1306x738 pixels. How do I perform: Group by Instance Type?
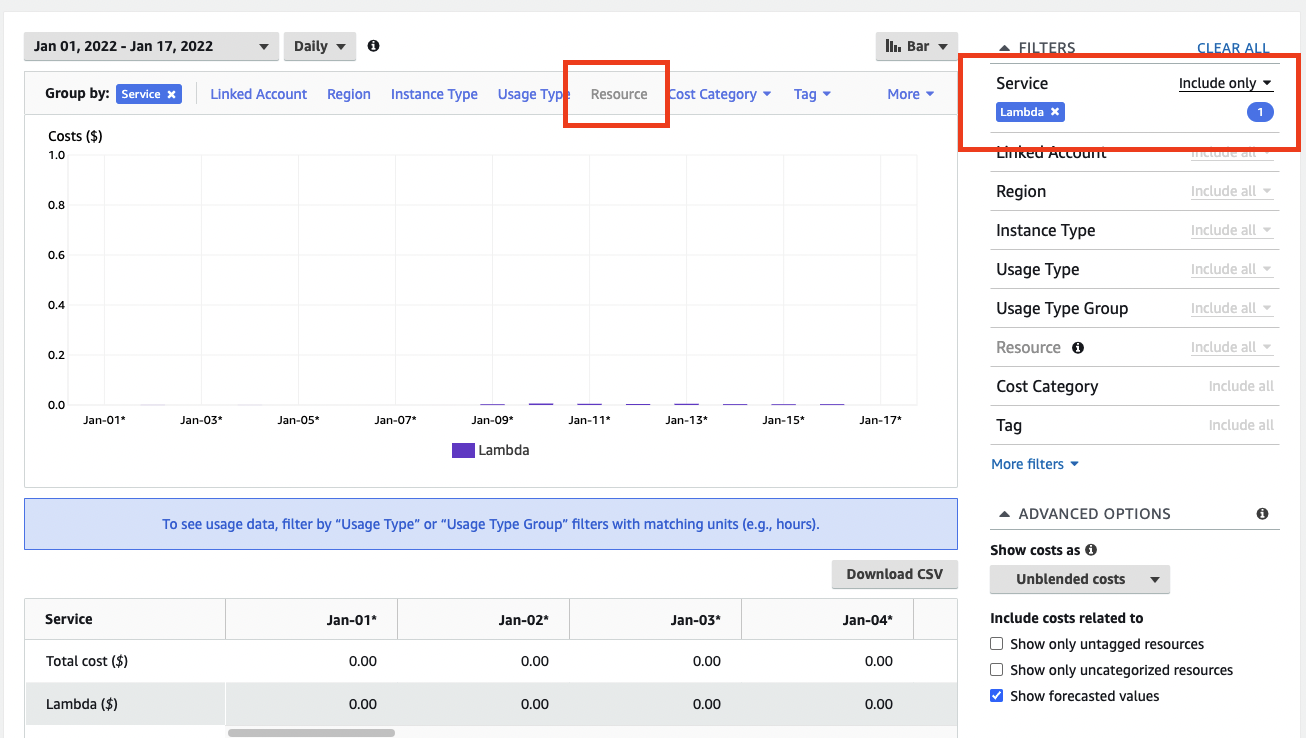point(434,94)
